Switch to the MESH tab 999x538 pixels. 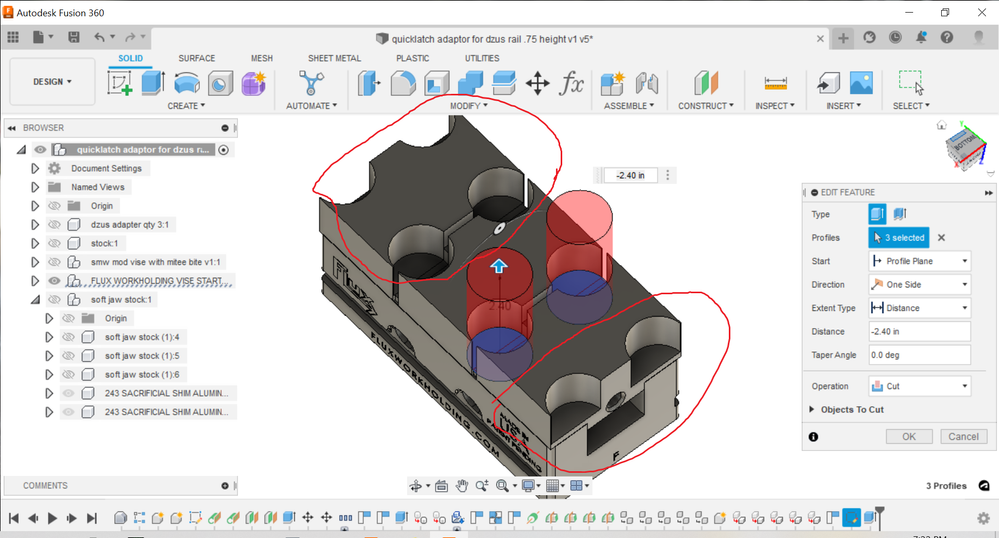pos(261,58)
